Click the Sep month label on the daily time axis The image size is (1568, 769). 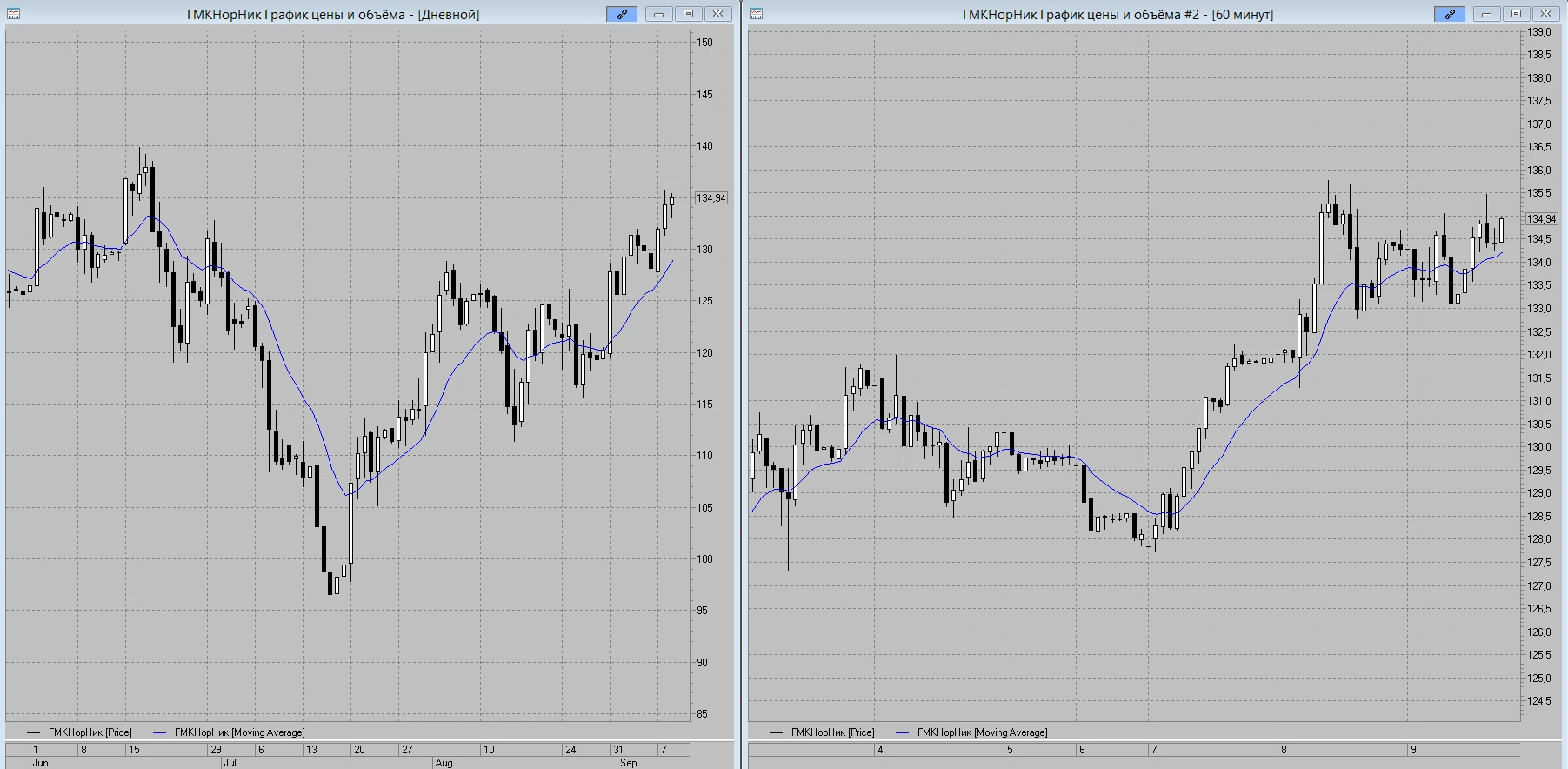pos(628,763)
